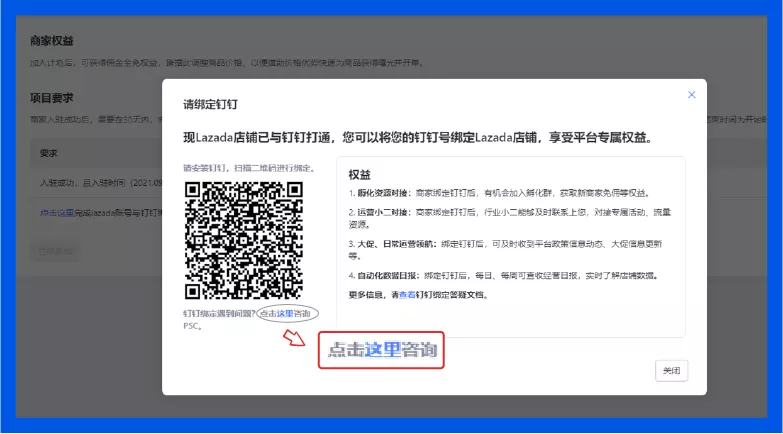
Task: Click the 关闭 button in the dialog
Action: tap(672, 371)
